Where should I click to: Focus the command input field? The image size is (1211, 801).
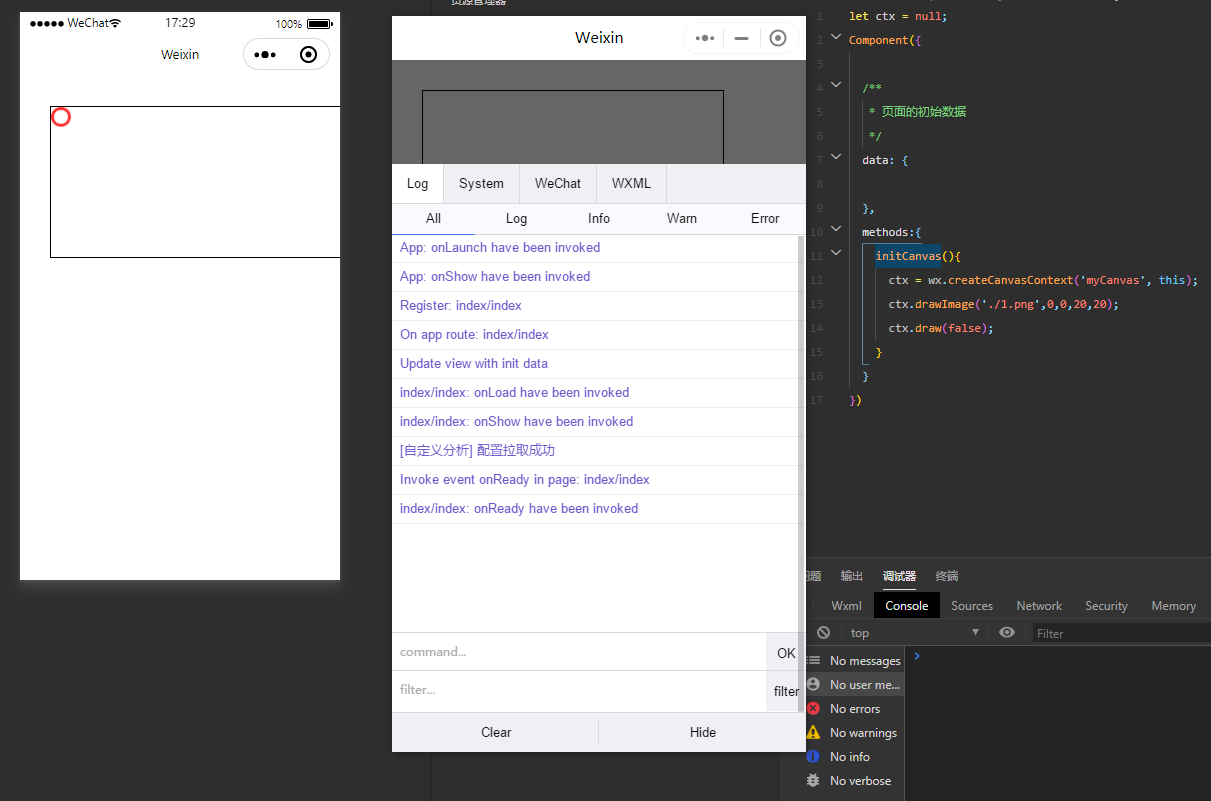[579, 652]
